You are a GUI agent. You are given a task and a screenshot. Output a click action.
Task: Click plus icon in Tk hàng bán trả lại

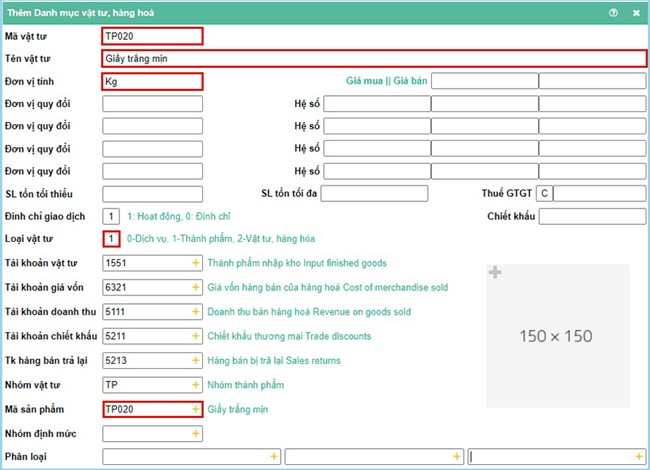pos(196,360)
